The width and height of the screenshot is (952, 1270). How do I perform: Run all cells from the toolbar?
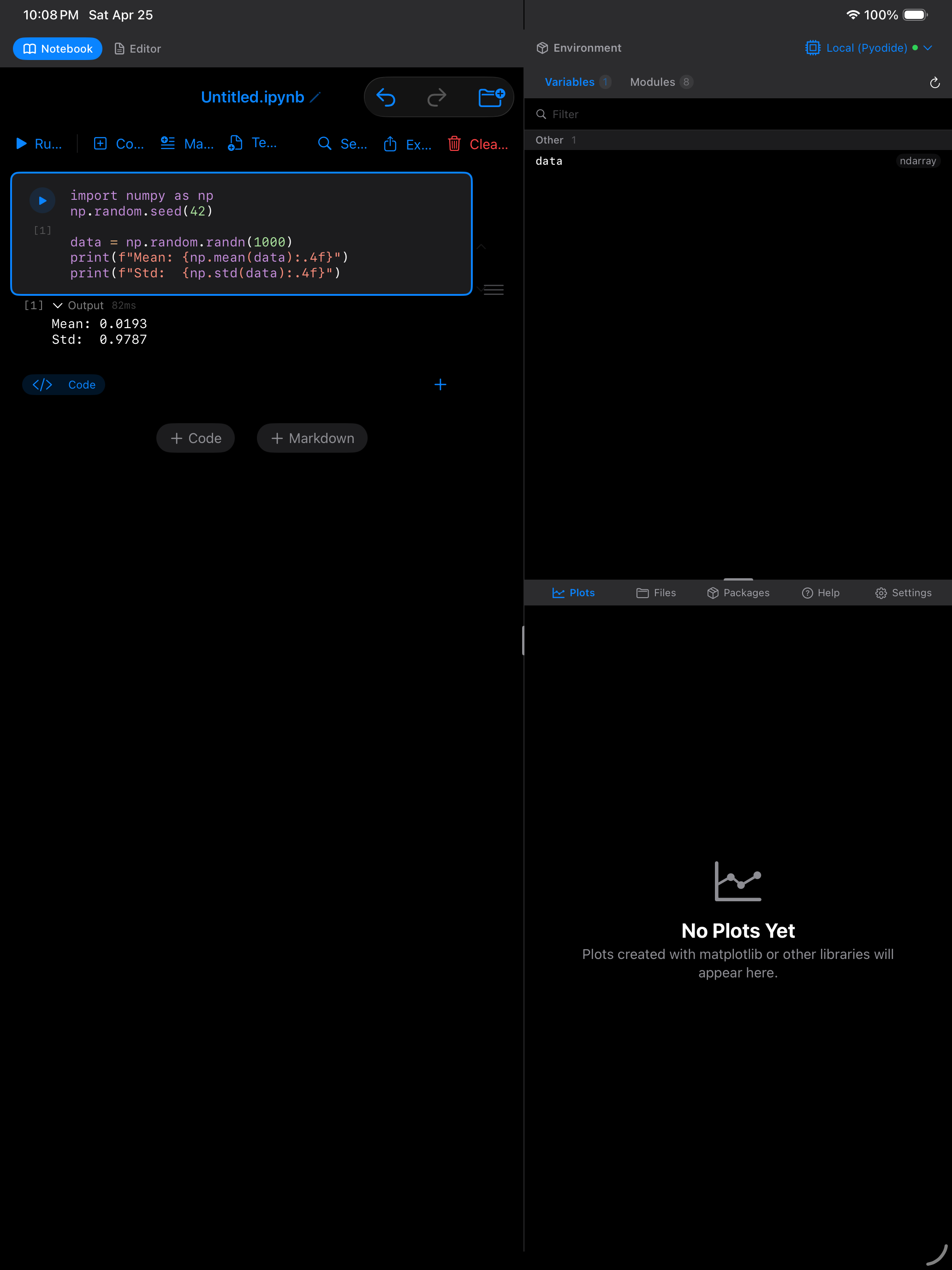click(x=38, y=144)
